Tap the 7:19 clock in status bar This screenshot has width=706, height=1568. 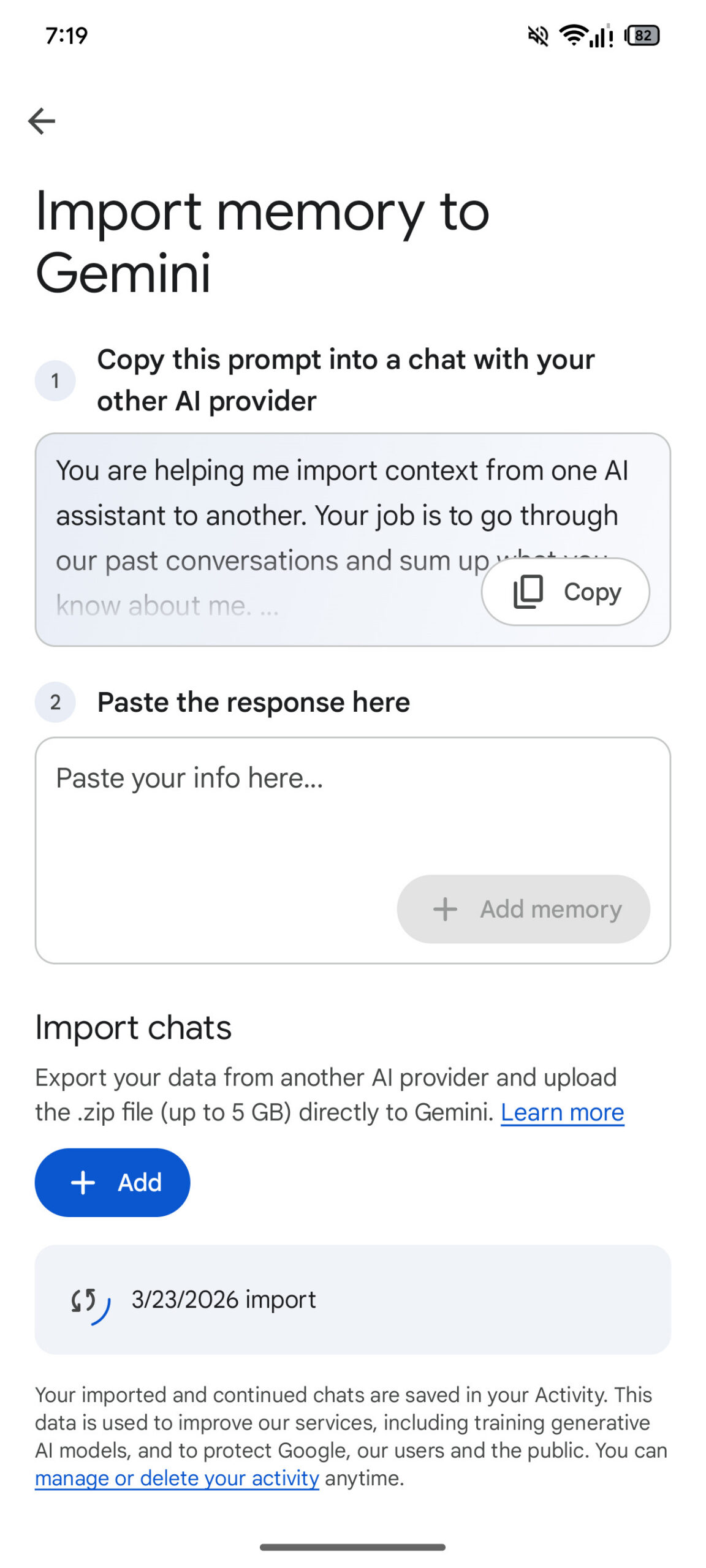[66, 36]
